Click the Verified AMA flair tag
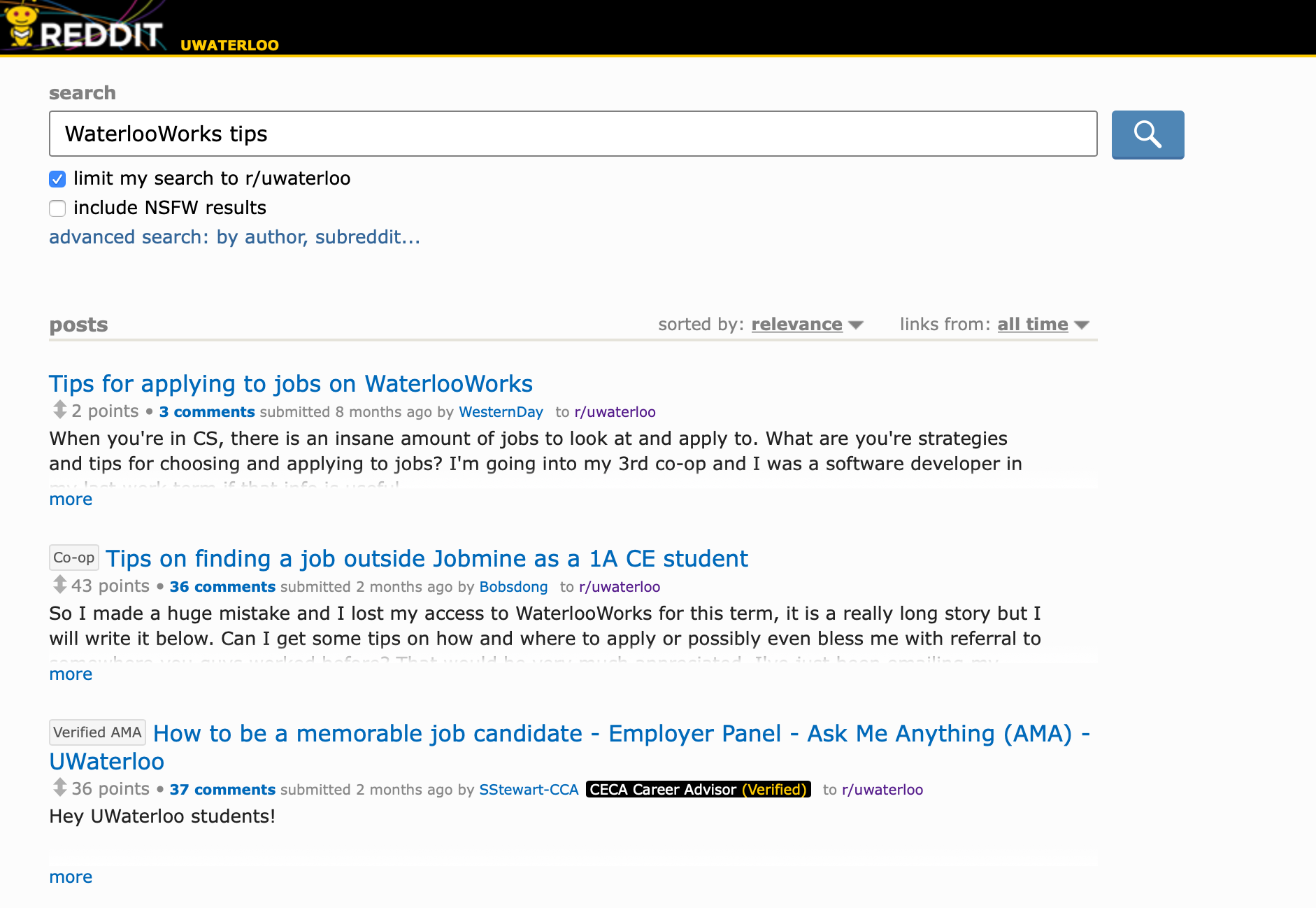Viewport: 1316px width, 908px height. 97,732
